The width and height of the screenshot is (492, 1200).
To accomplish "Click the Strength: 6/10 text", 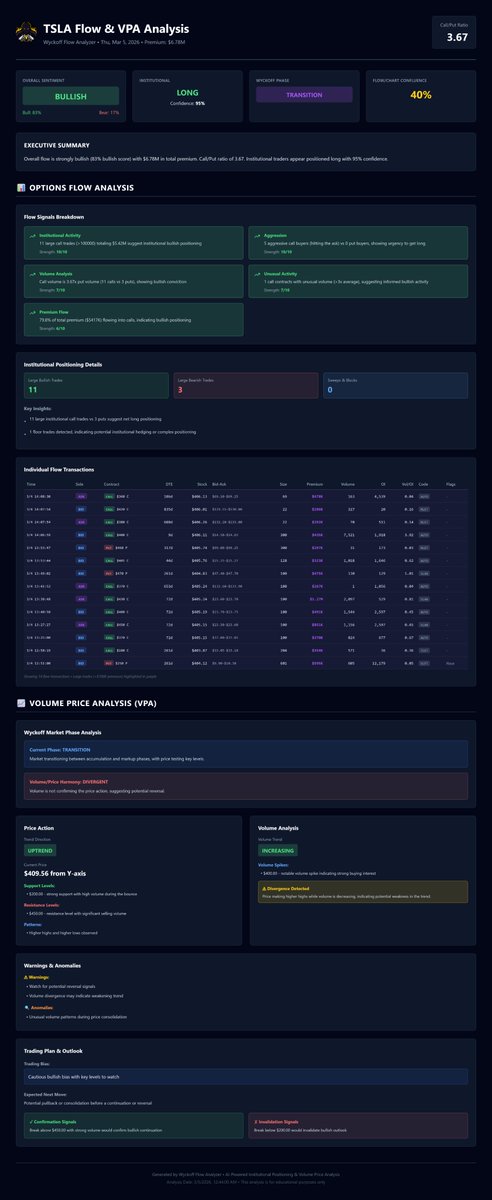I will tap(53, 329).
